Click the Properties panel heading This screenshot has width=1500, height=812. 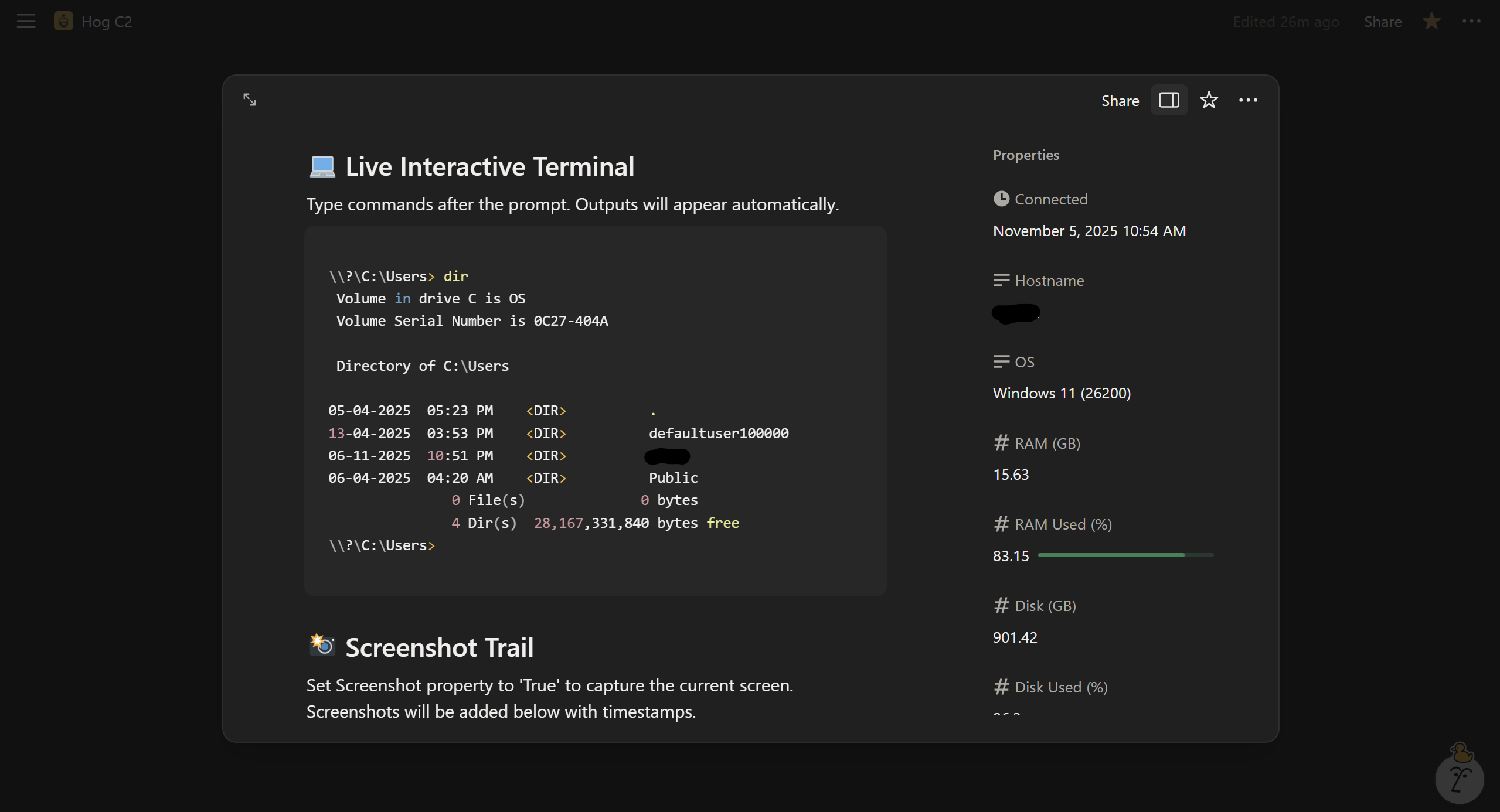[1026, 155]
